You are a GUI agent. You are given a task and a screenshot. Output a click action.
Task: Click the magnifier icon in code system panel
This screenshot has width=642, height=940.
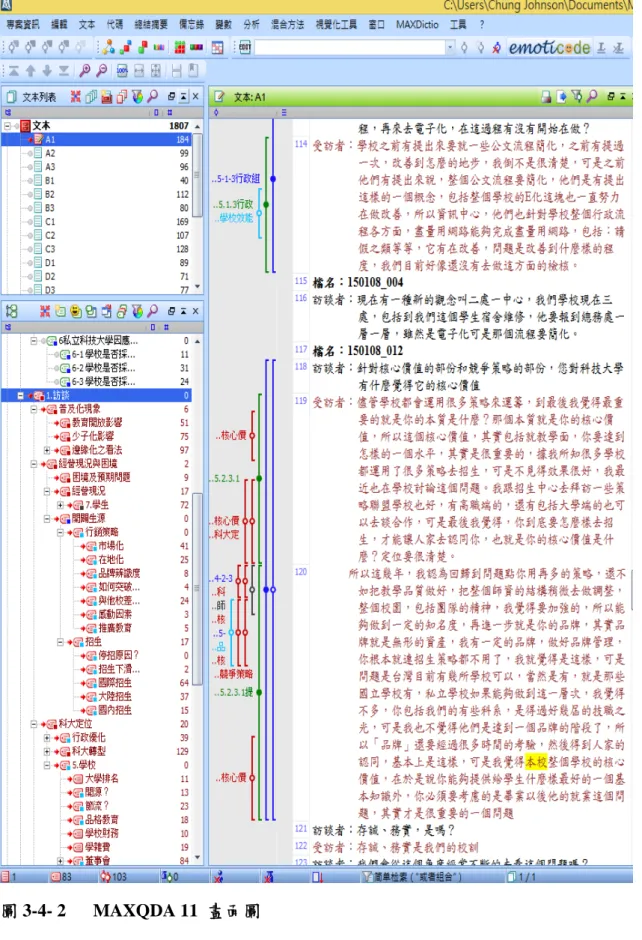click(x=153, y=311)
